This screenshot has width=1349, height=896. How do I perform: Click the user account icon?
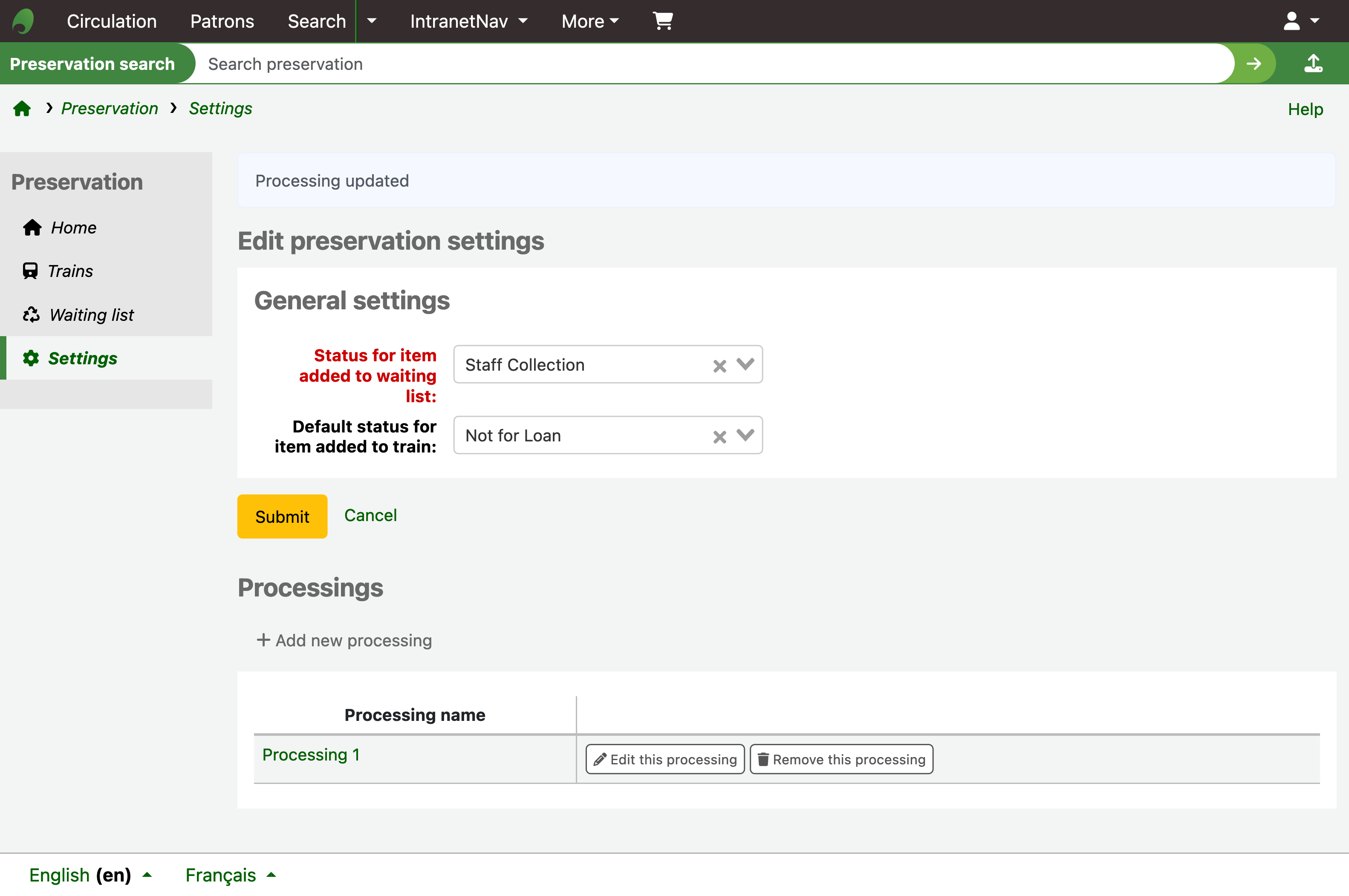click(1292, 21)
